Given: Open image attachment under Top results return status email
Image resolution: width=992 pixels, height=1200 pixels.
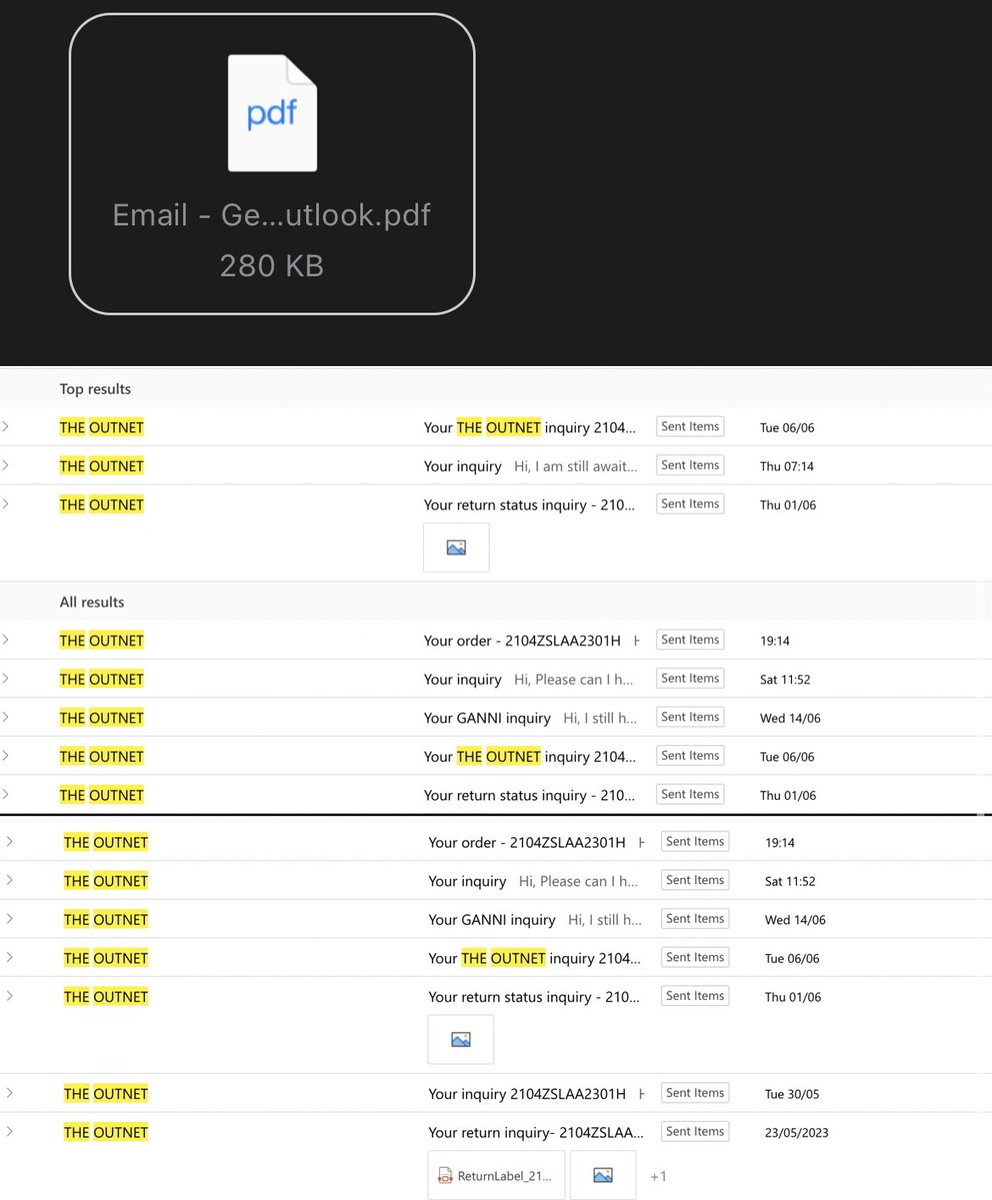Looking at the screenshot, I should (x=456, y=547).
